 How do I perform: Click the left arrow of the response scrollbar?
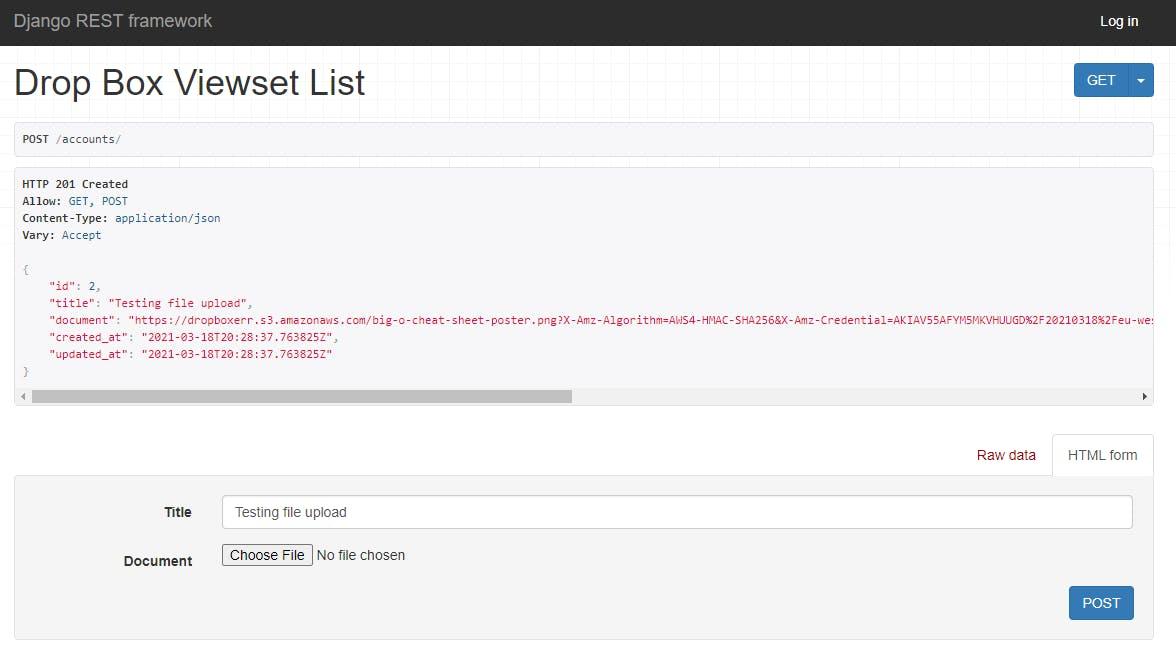point(22,396)
